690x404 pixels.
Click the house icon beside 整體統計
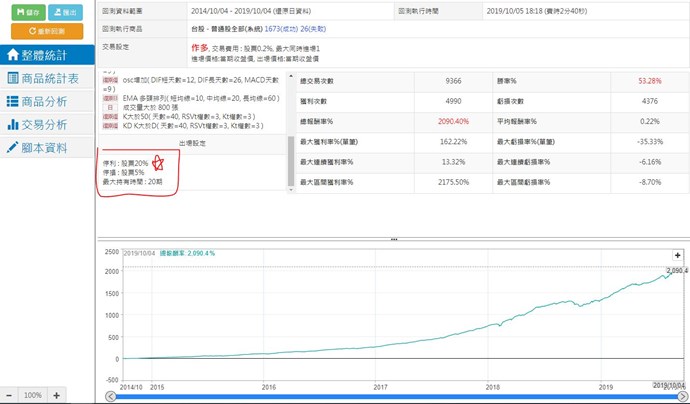click(x=13, y=55)
